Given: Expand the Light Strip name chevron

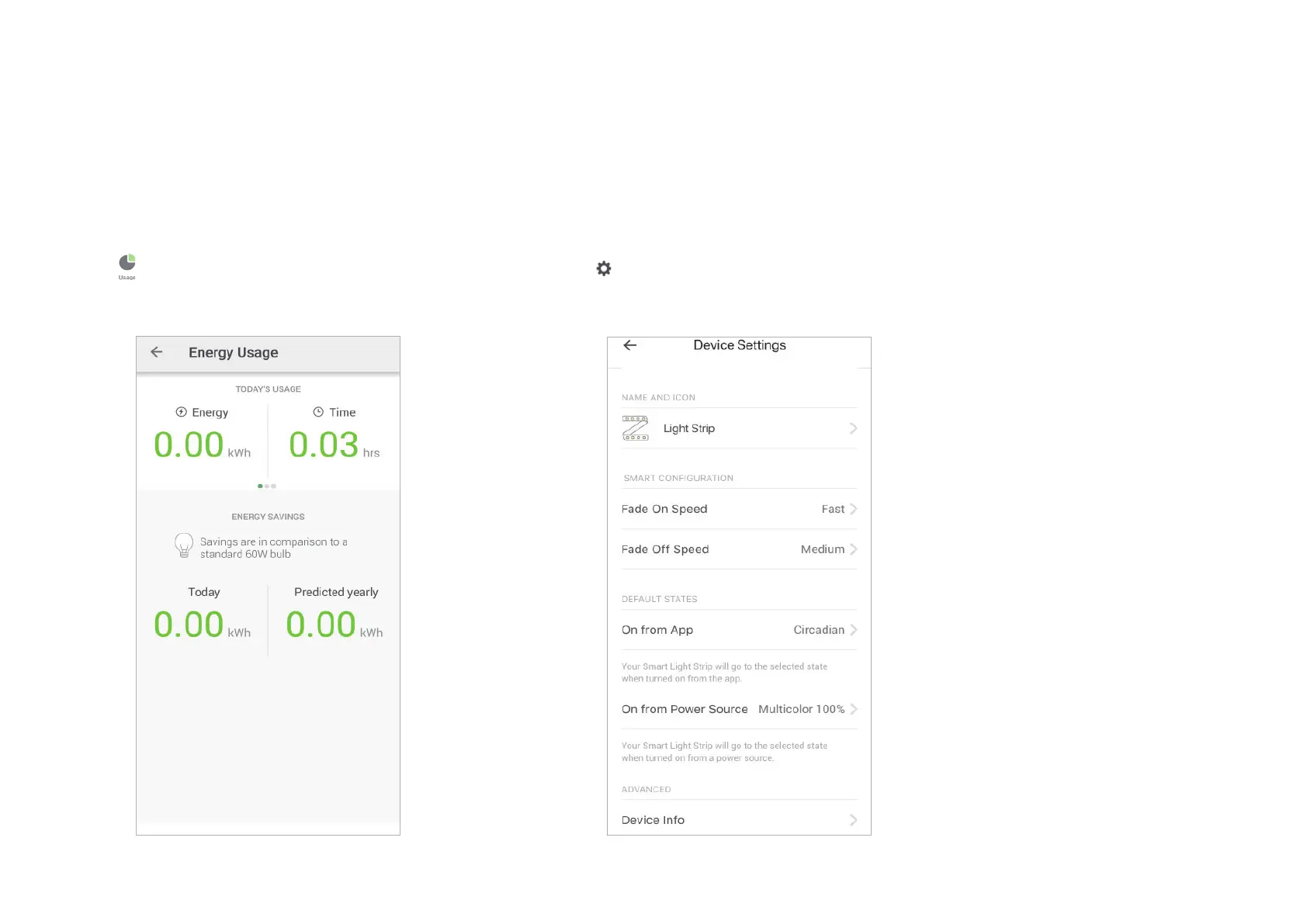Looking at the screenshot, I should coord(853,428).
